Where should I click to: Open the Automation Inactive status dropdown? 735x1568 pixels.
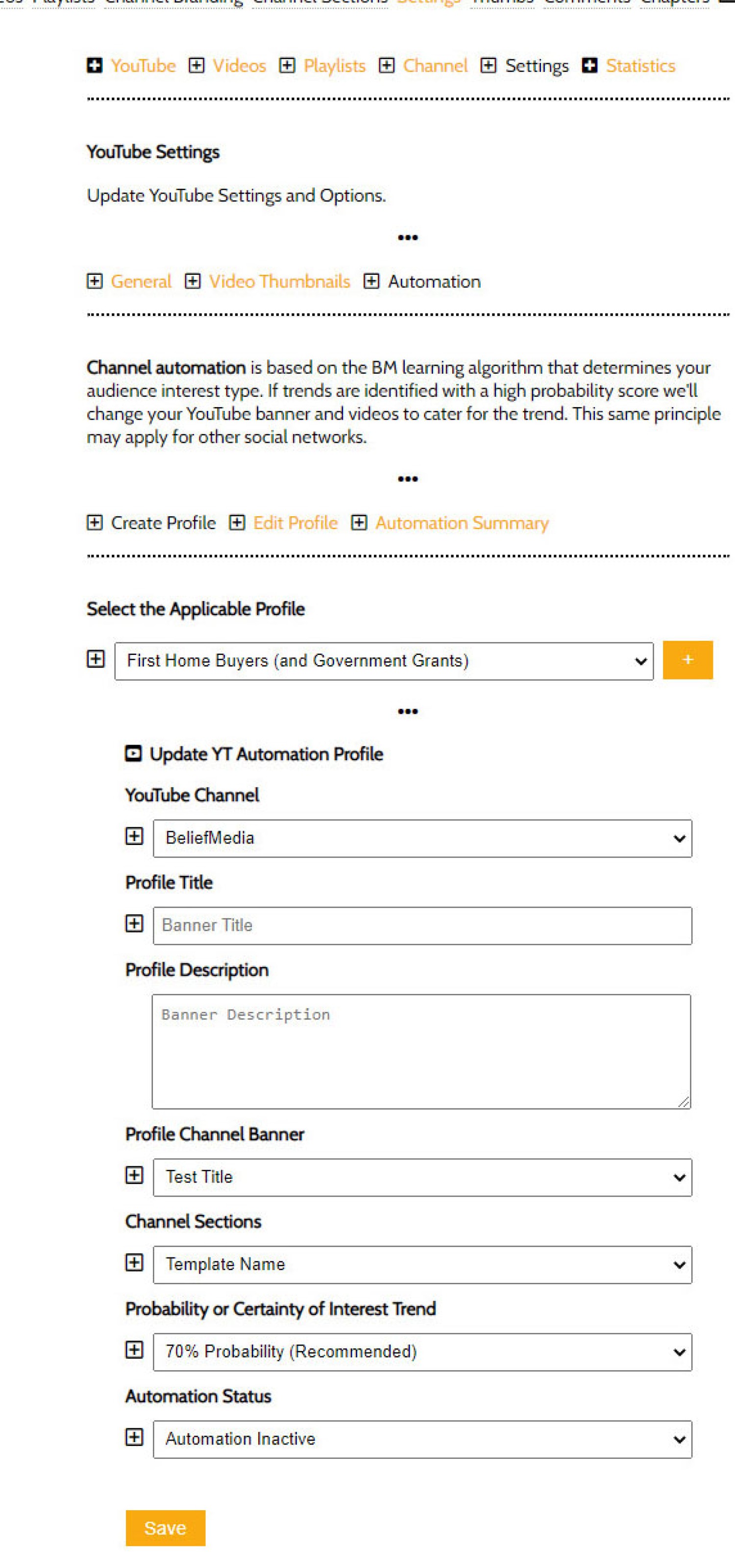pos(422,1439)
